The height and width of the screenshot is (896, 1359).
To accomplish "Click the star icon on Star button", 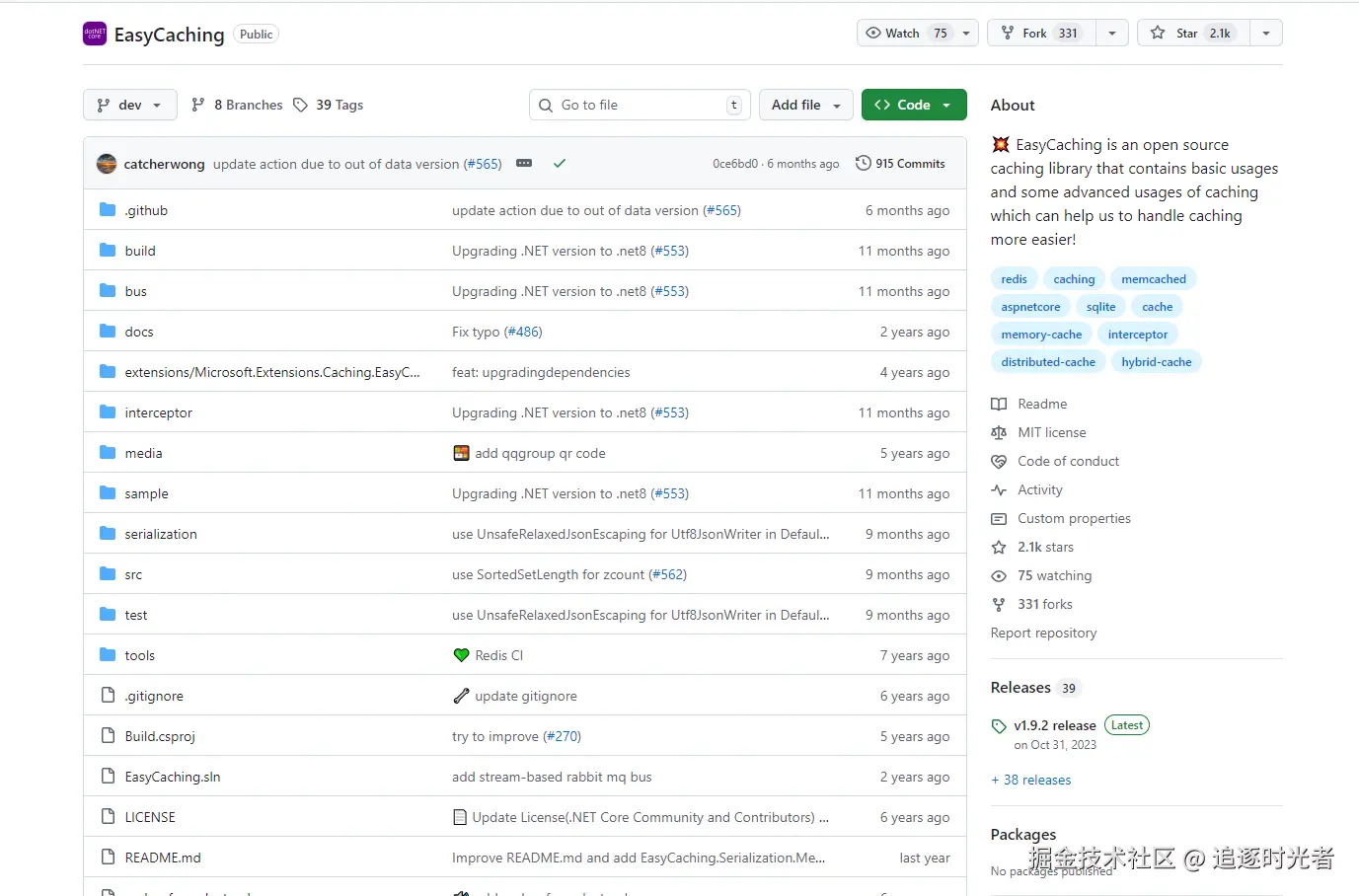I will click(1158, 33).
